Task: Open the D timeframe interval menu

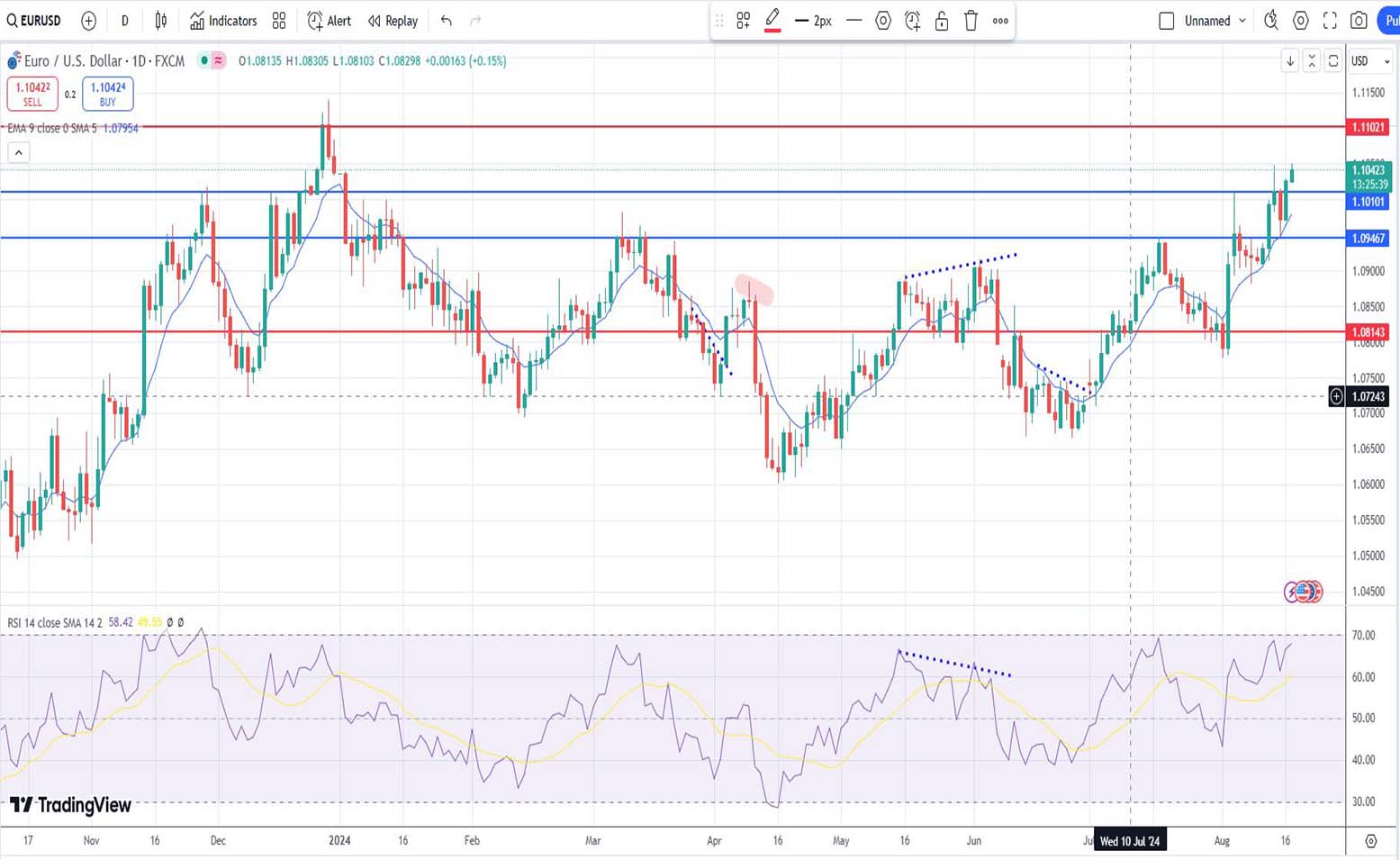Action: click(124, 21)
